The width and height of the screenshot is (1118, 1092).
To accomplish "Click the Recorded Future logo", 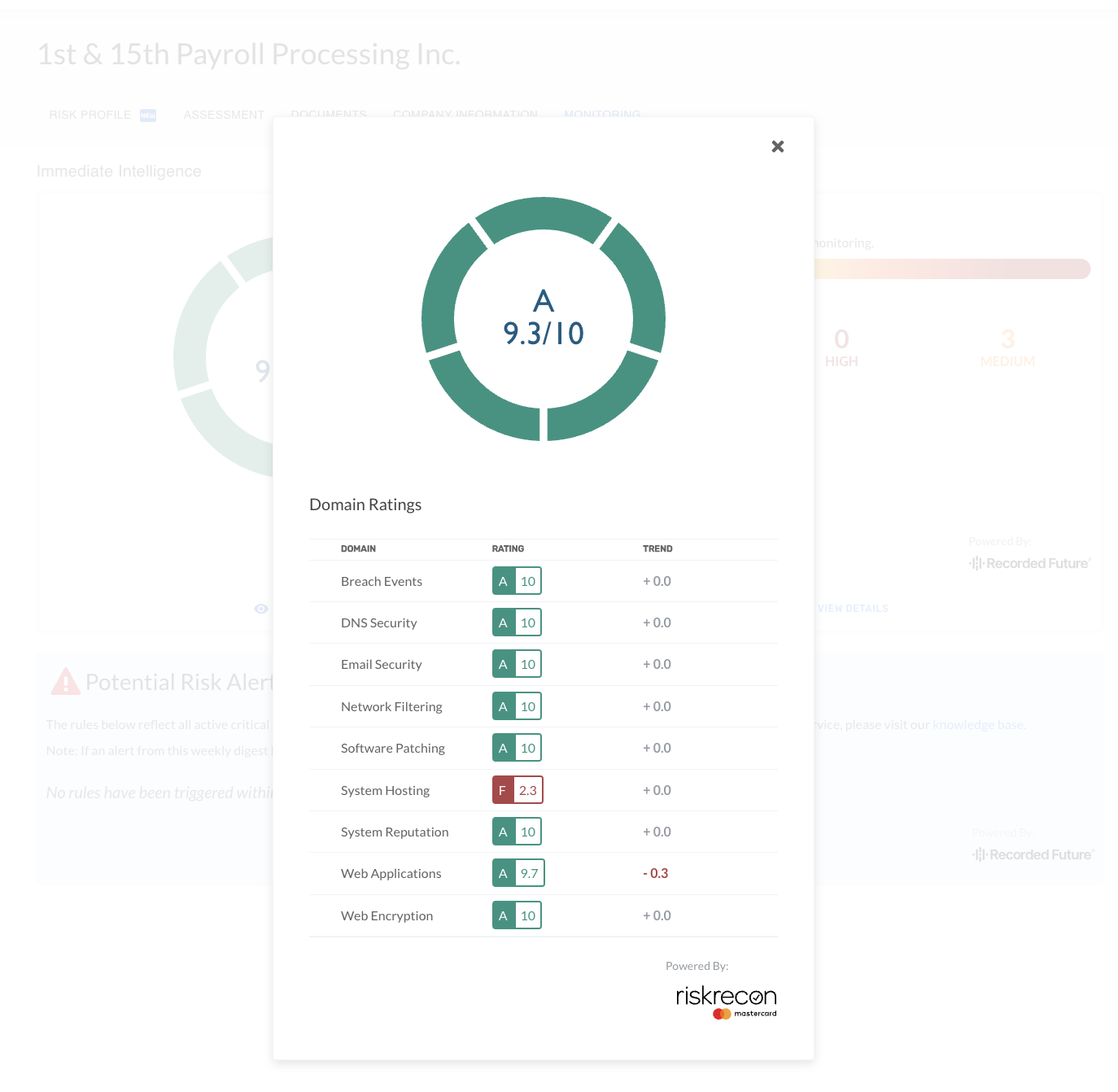I will (x=1029, y=562).
